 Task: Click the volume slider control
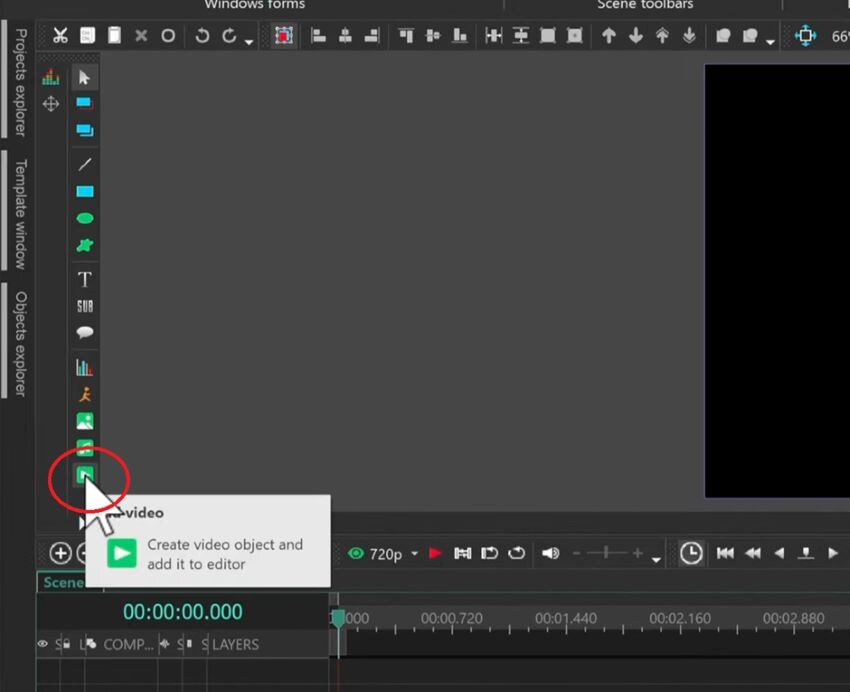pyautogui.click(x=607, y=553)
